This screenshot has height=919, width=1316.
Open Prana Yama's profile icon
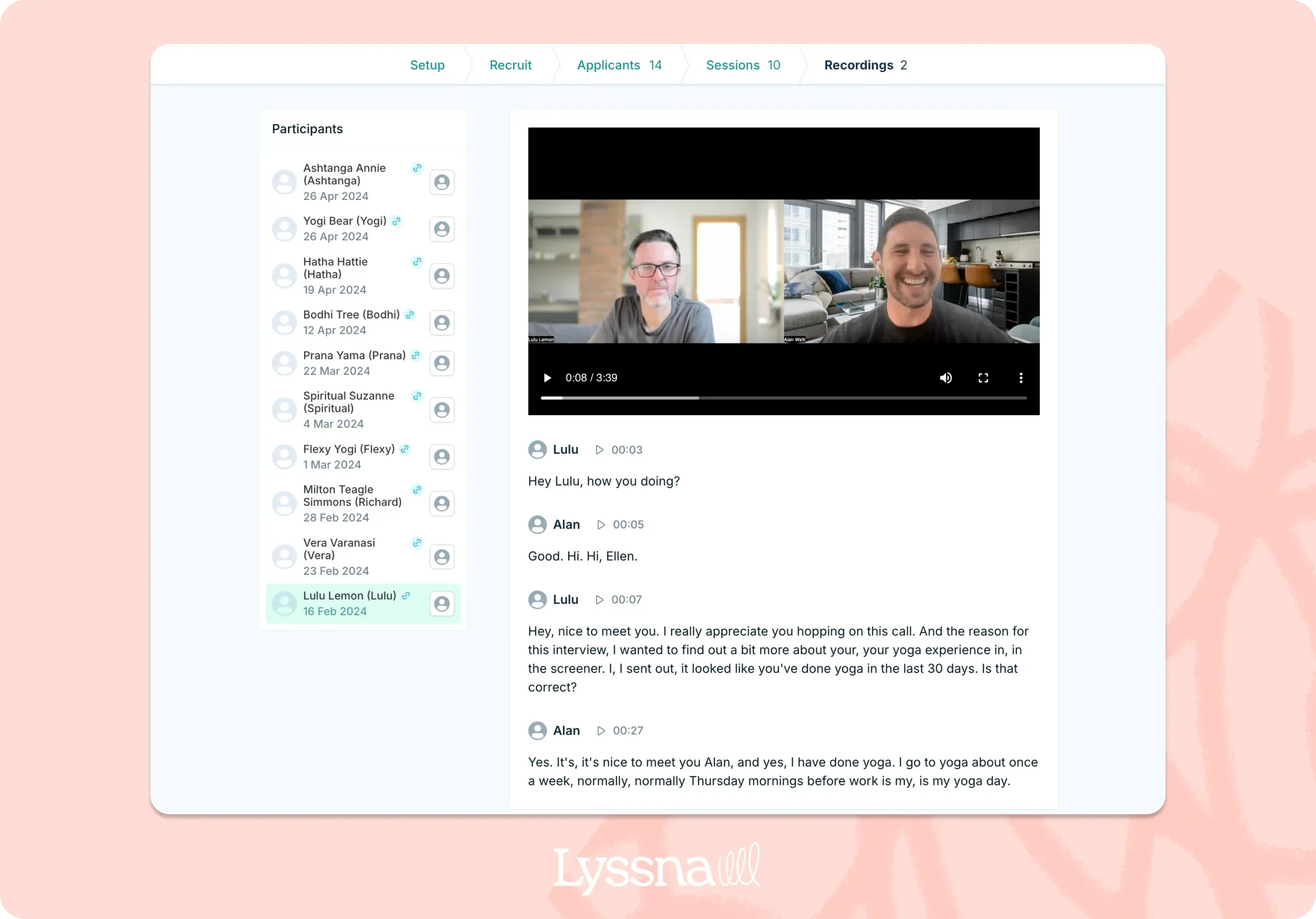click(x=442, y=363)
